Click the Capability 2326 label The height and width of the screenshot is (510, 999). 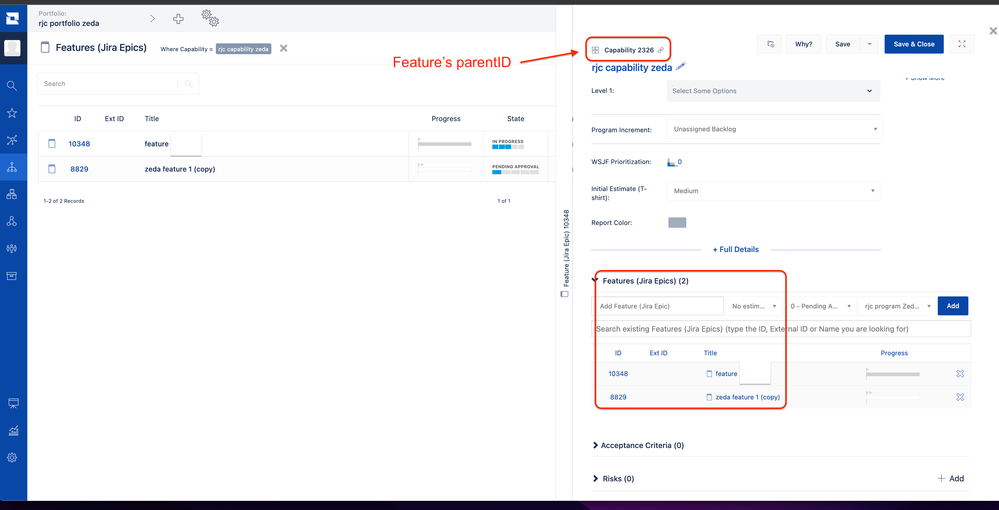[629, 50]
